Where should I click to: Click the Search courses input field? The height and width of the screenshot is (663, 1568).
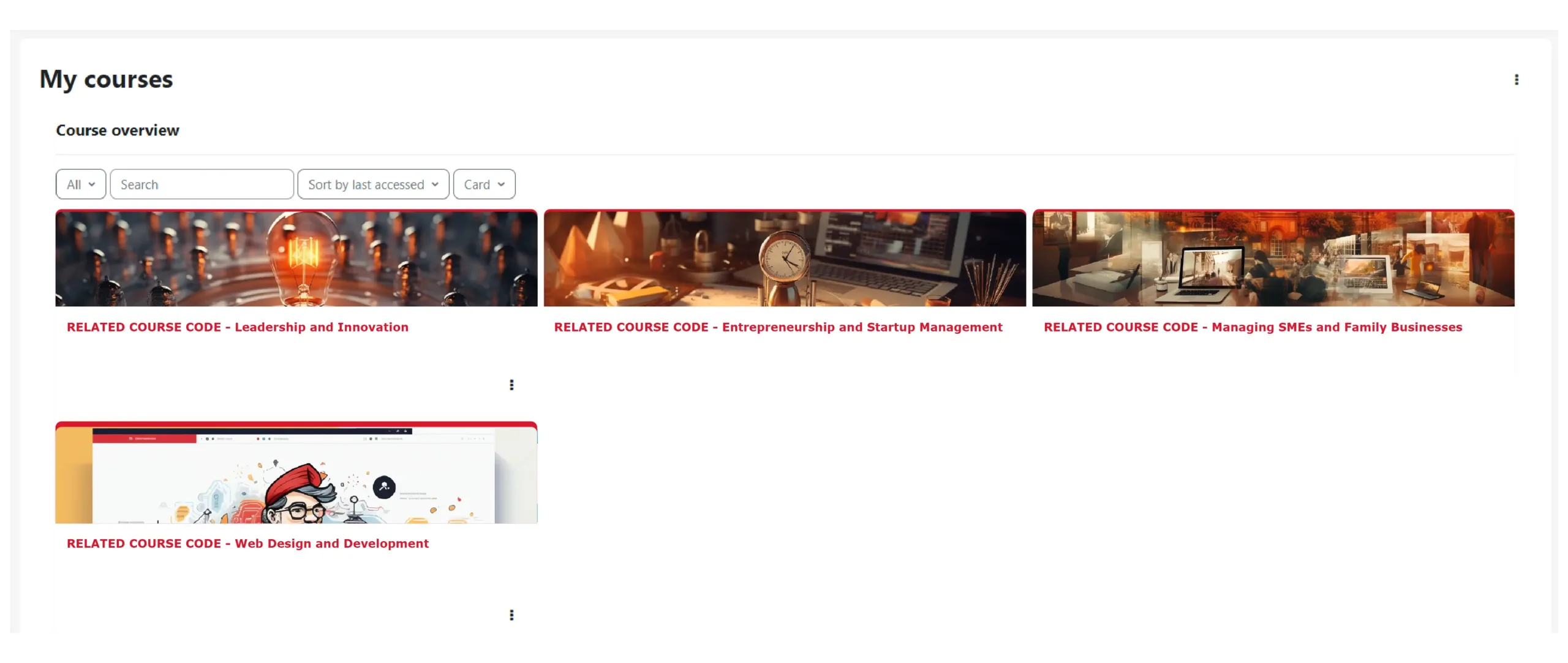pos(202,184)
